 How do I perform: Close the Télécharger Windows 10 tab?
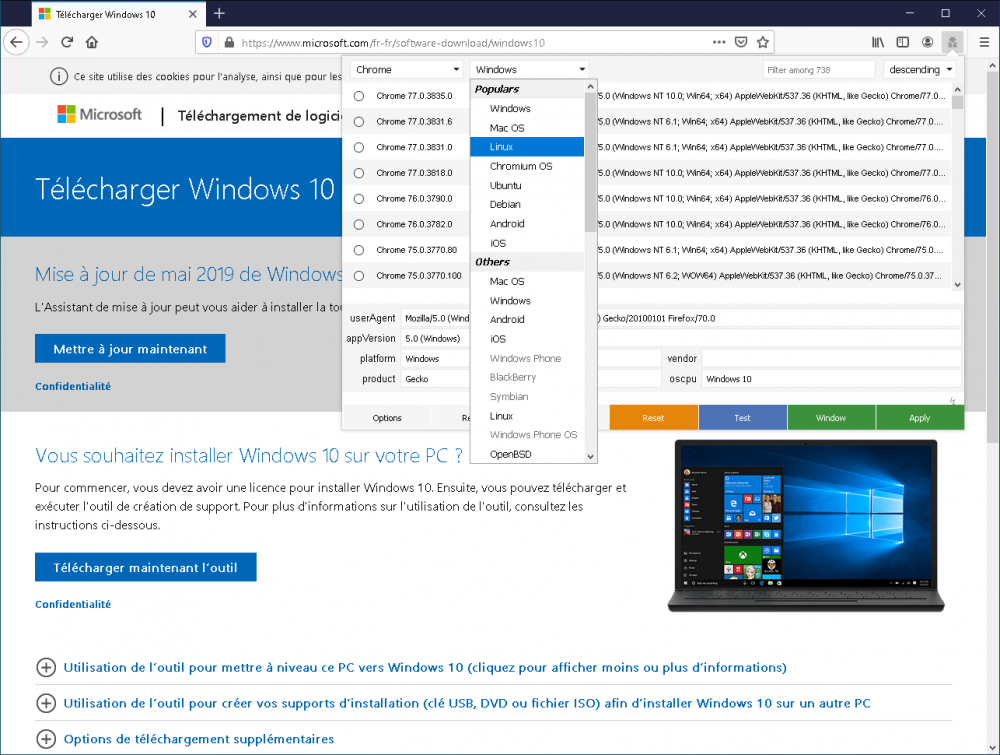tap(193, 14)
